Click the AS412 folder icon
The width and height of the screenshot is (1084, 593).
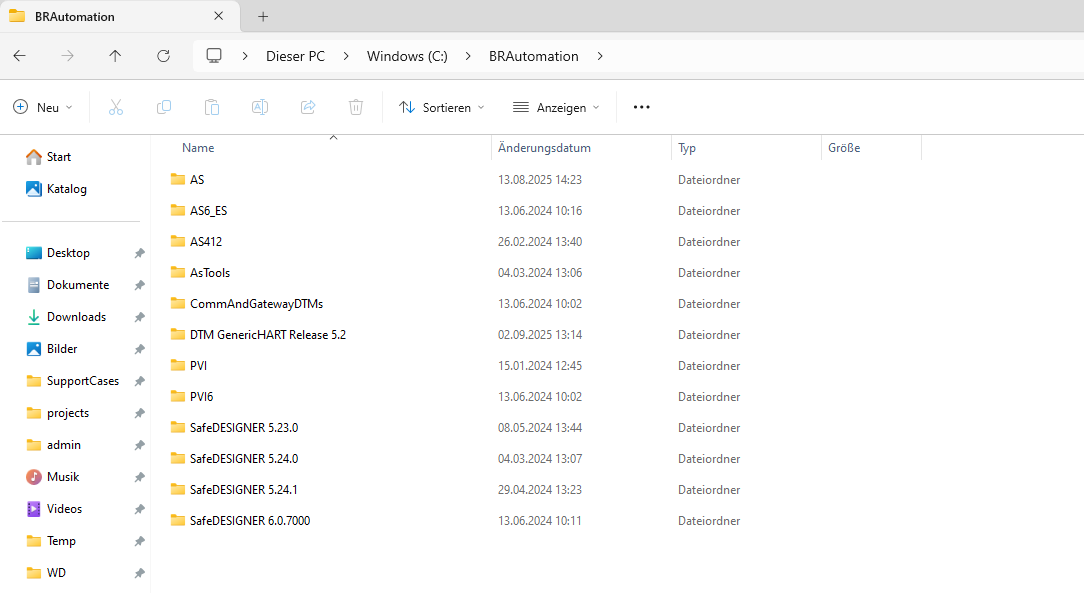178,241
